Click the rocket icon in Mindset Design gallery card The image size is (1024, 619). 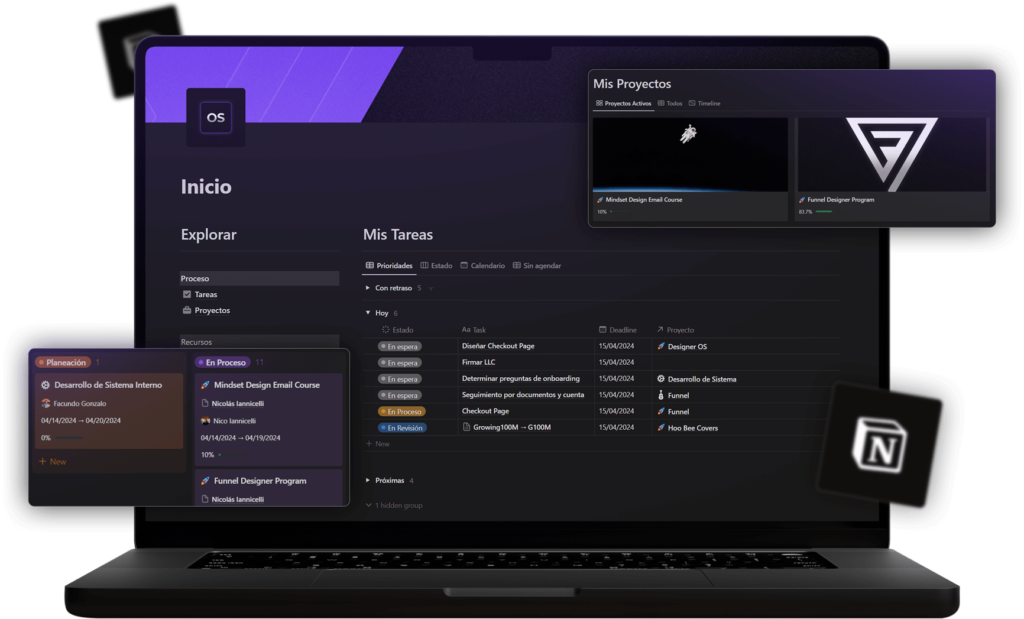[600, 200]
